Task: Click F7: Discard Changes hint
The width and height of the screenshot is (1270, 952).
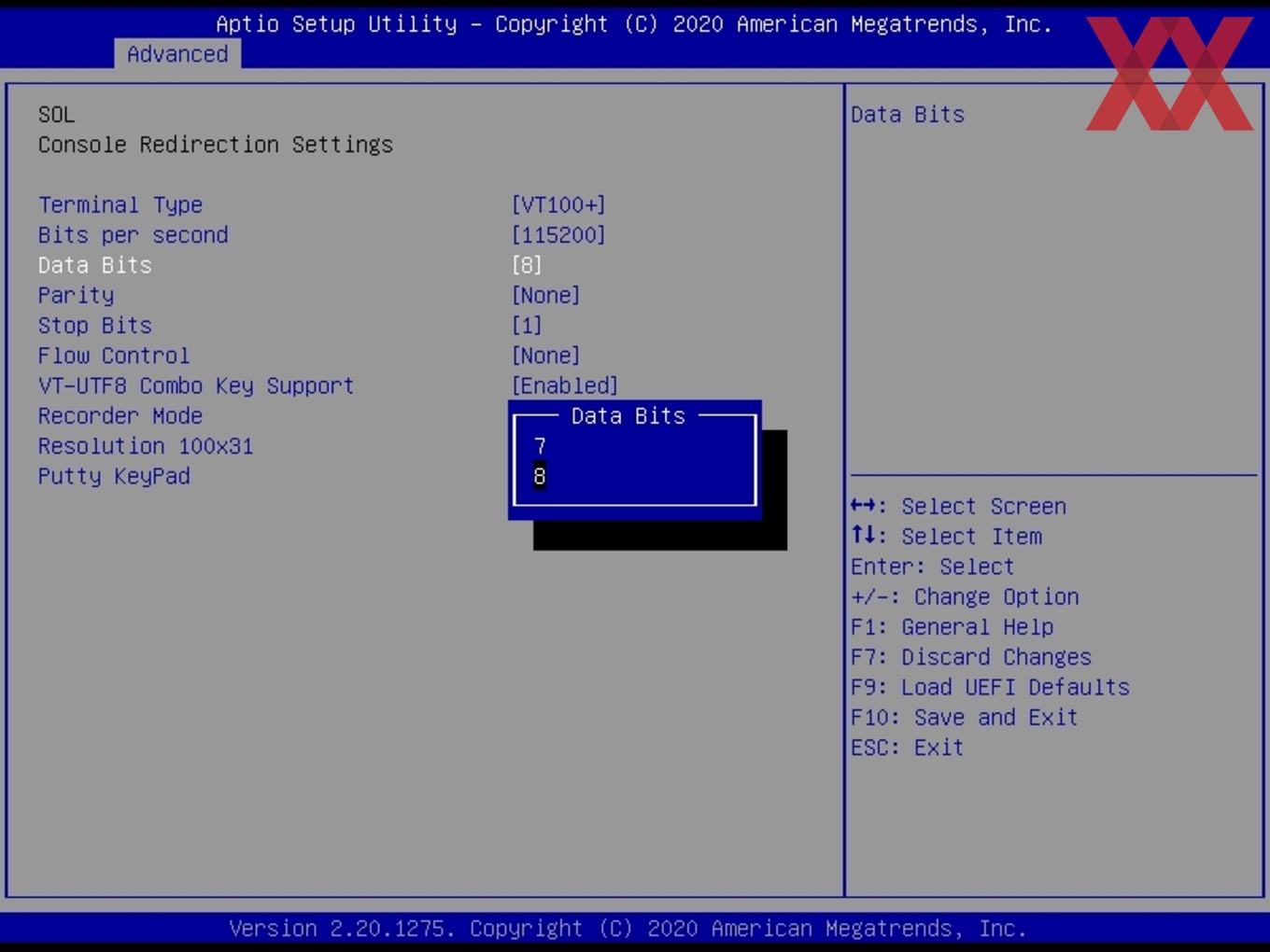Action: click(x=971, y=657)
